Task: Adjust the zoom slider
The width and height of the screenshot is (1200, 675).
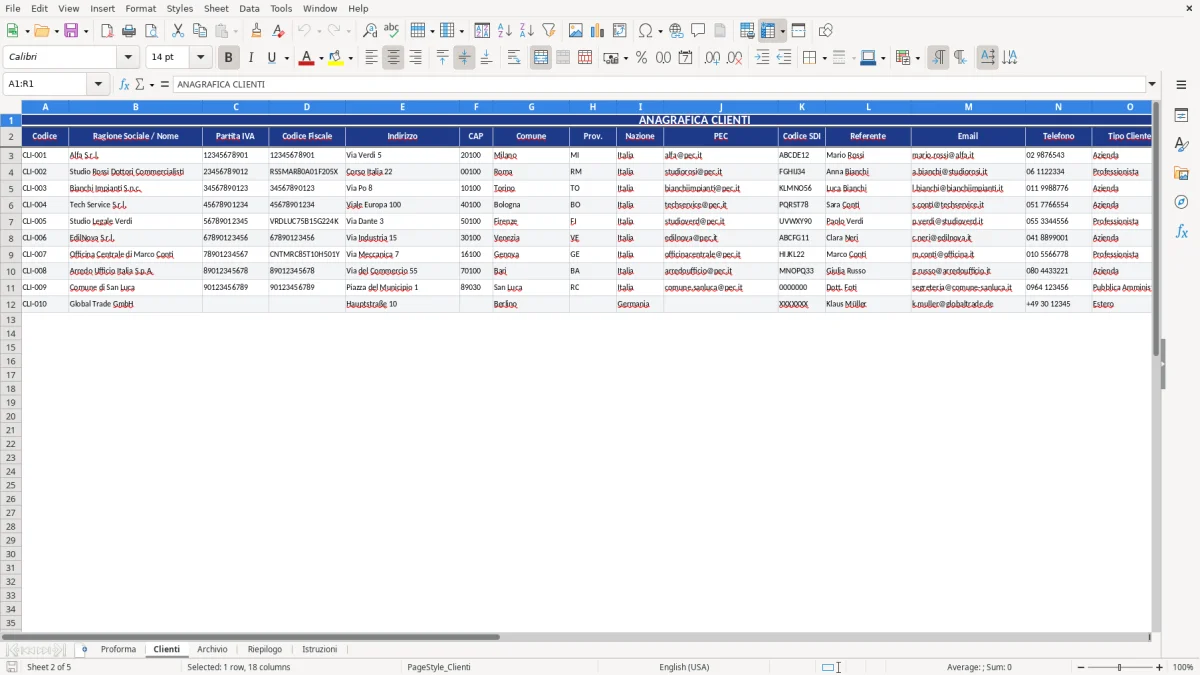Action: pyautogui.click(x=1120, y=667)
